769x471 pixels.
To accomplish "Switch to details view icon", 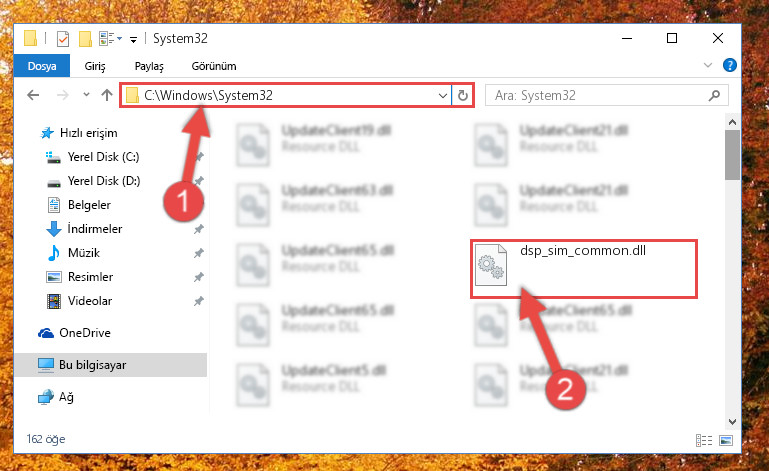I will point(704,440).
